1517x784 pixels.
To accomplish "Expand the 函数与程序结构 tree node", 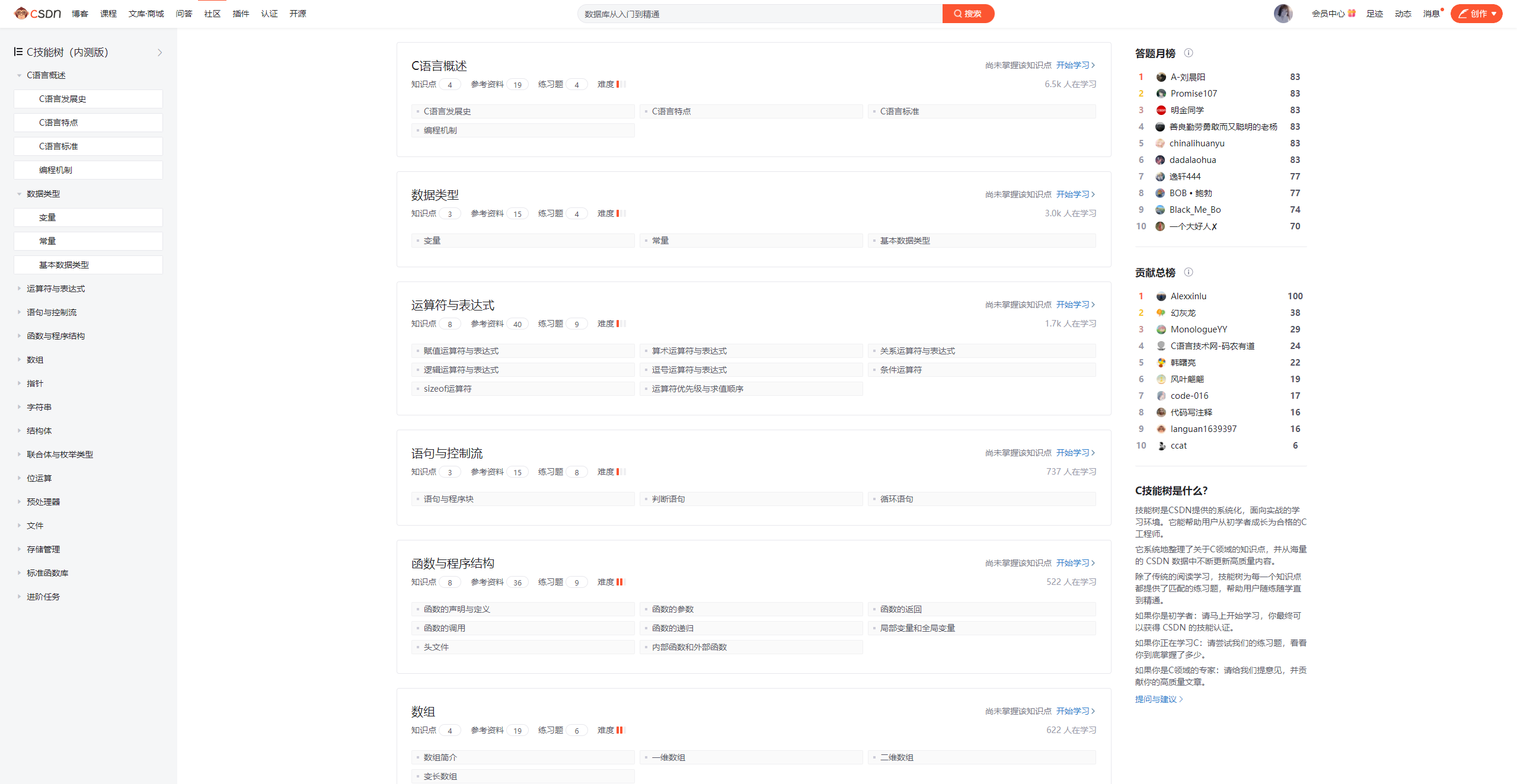I will pyautogui.click(x=19, y=336).
